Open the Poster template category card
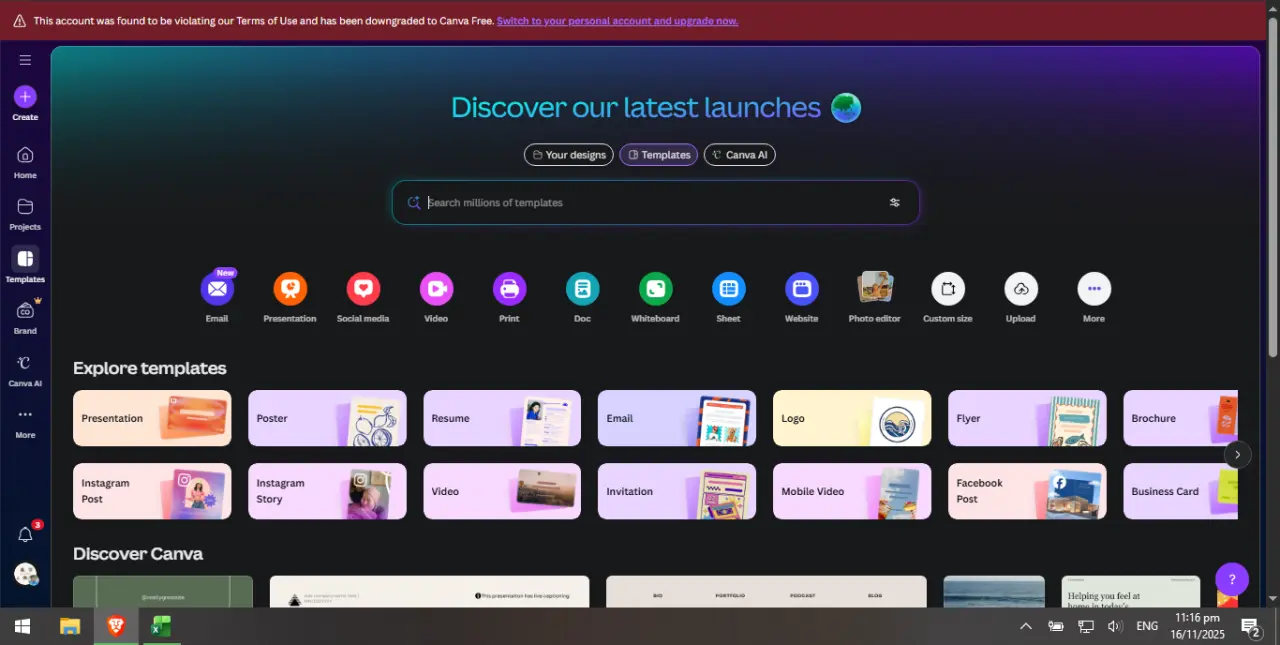This screenshot has height=645, width=1280. 327,418
